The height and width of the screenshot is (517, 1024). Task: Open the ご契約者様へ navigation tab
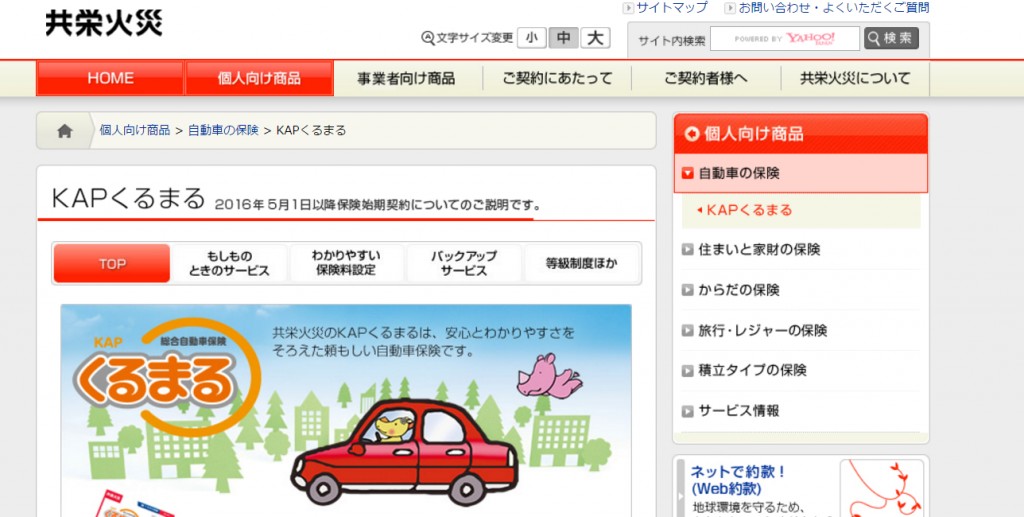tap(706, 78)
